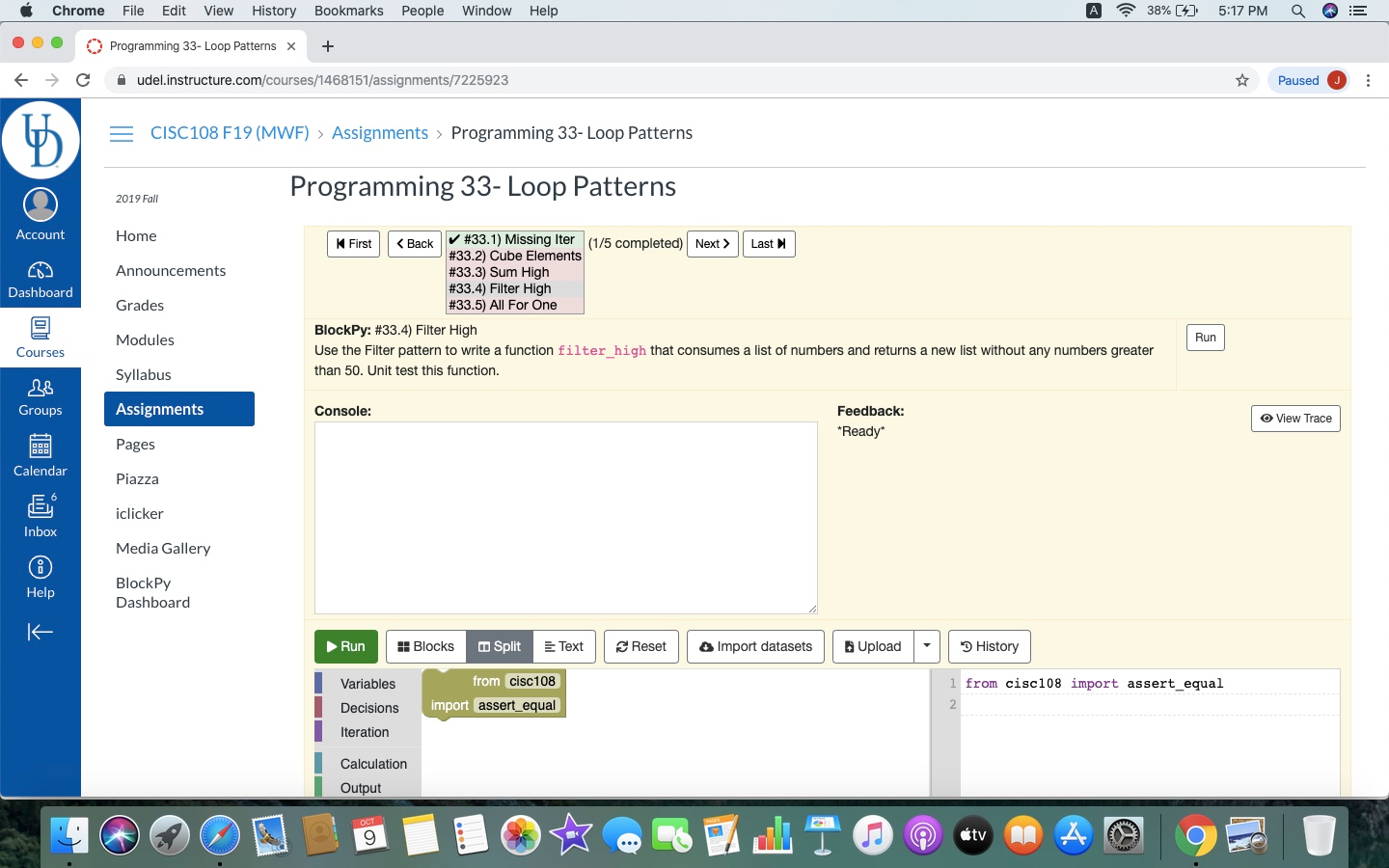This screenshot has height=868, width=1389.
Task: Switch editor to Text view
Action: (x=564, y=646)
